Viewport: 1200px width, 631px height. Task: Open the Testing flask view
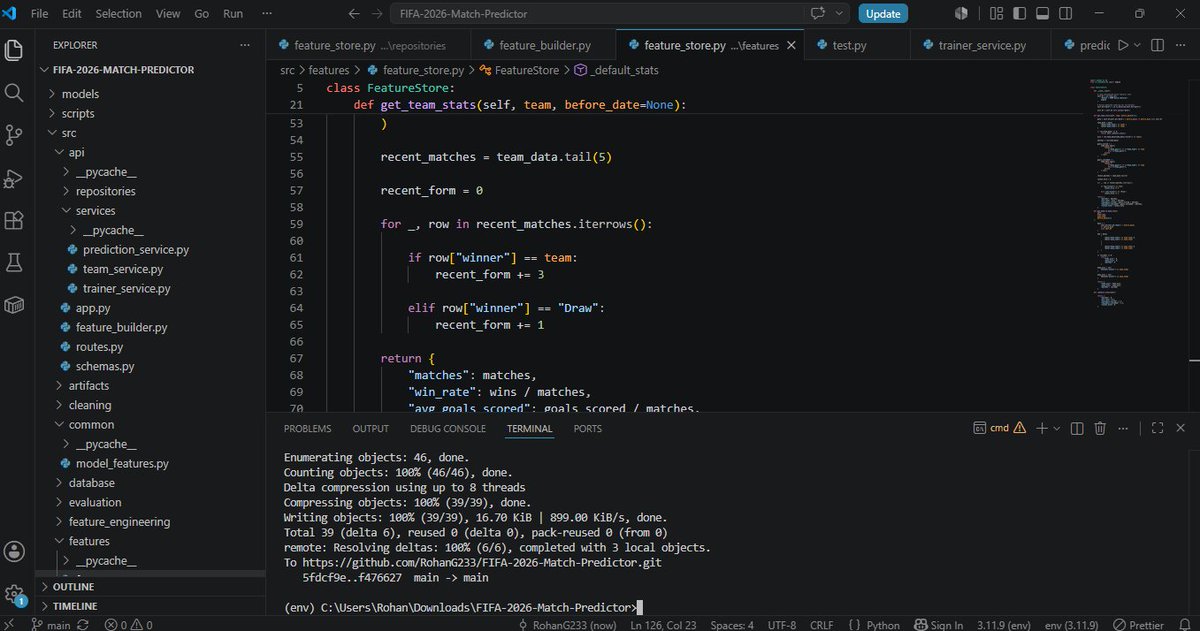point(14,262)
